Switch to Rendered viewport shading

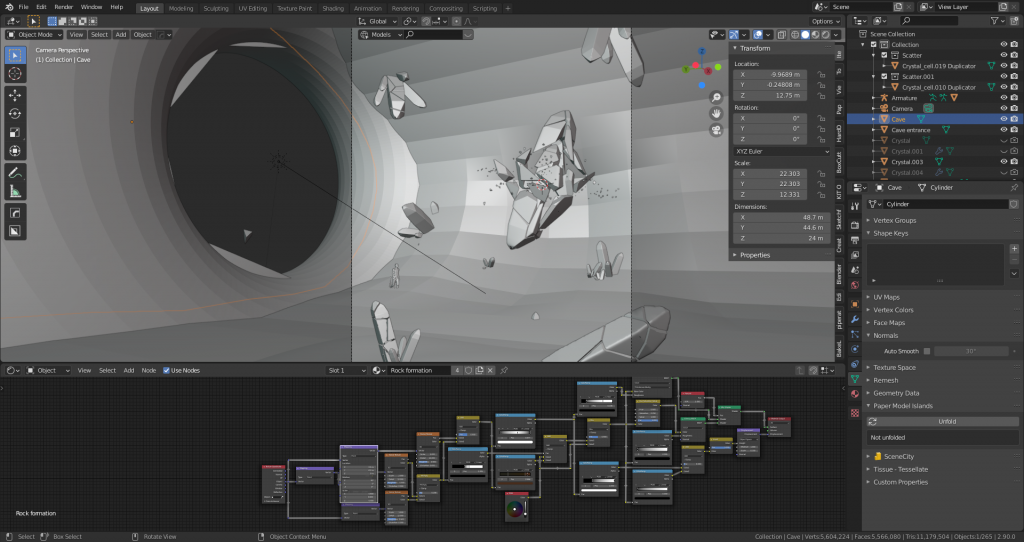tap(826, 35)
